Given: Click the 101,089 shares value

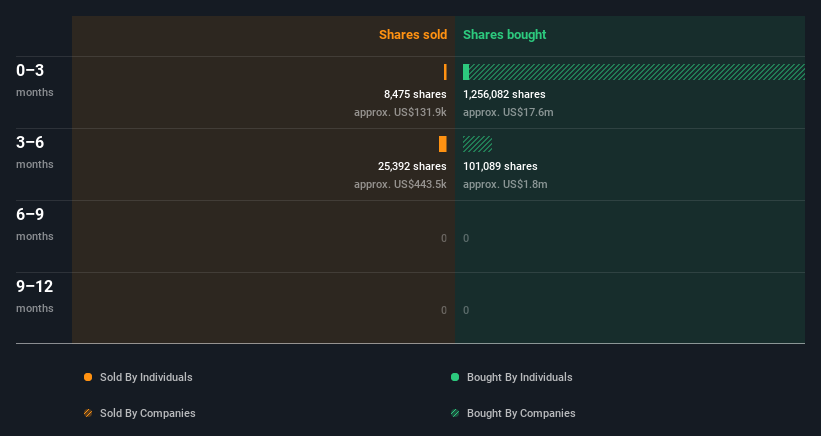Looking at the screenshot, I should click(x=500, y=166).
